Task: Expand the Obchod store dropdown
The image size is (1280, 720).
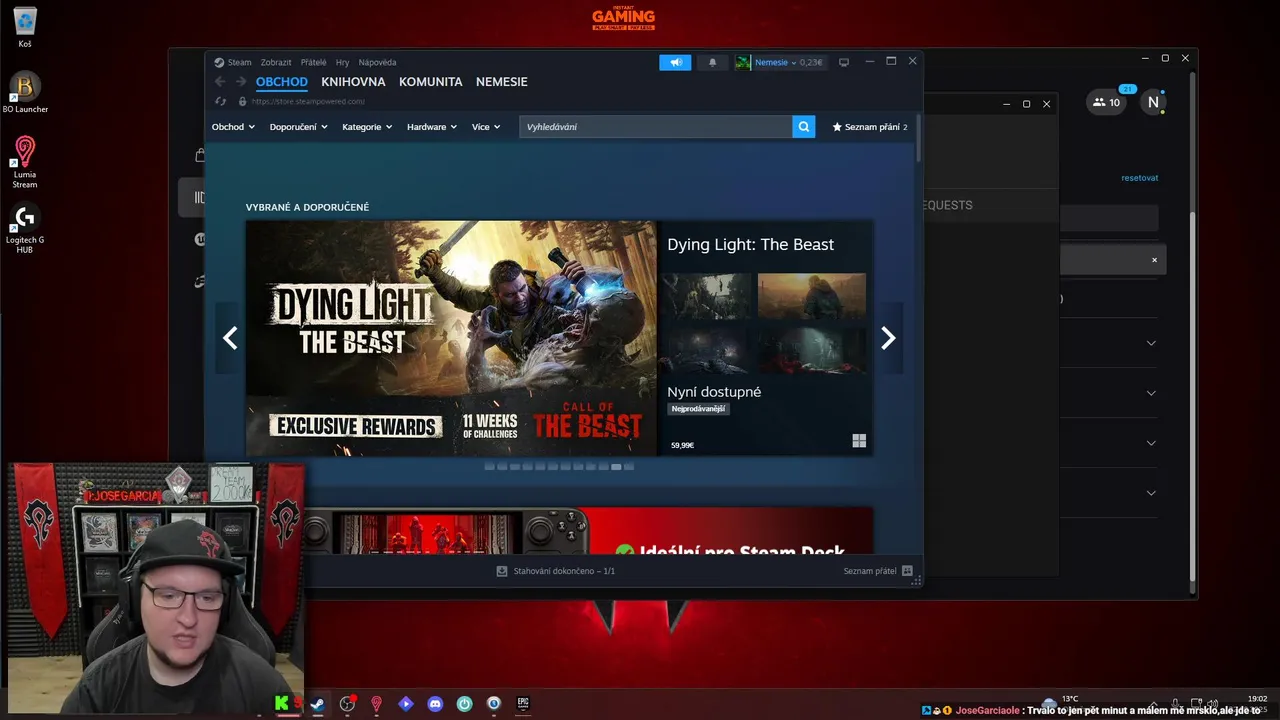Action: click(233, 127)
